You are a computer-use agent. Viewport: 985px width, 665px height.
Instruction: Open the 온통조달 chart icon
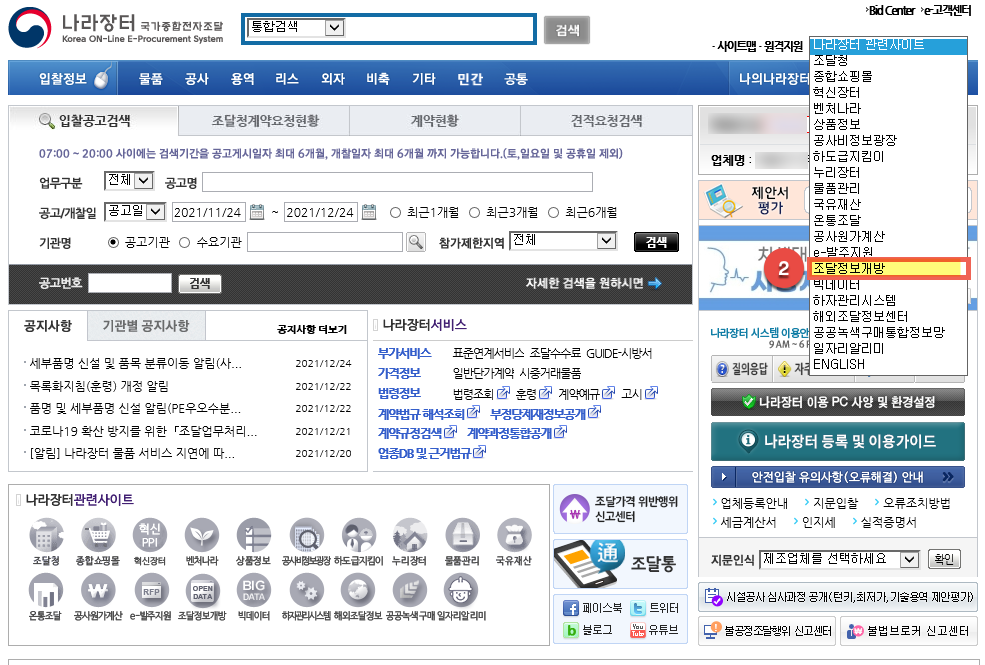tap(46, 590)
